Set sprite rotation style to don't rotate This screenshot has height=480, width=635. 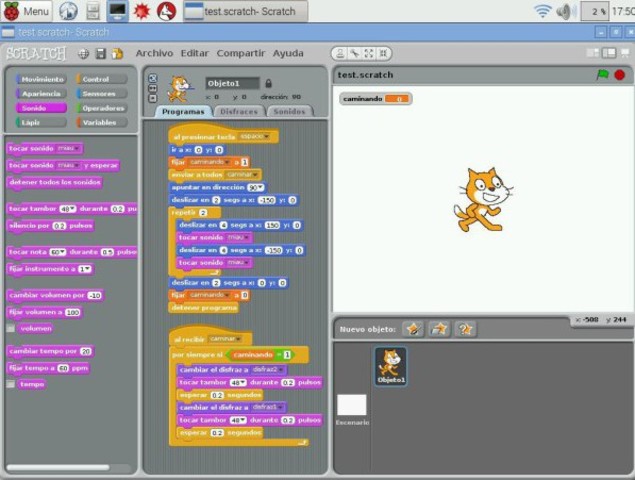pyautogui.click(x=153, y=98)
